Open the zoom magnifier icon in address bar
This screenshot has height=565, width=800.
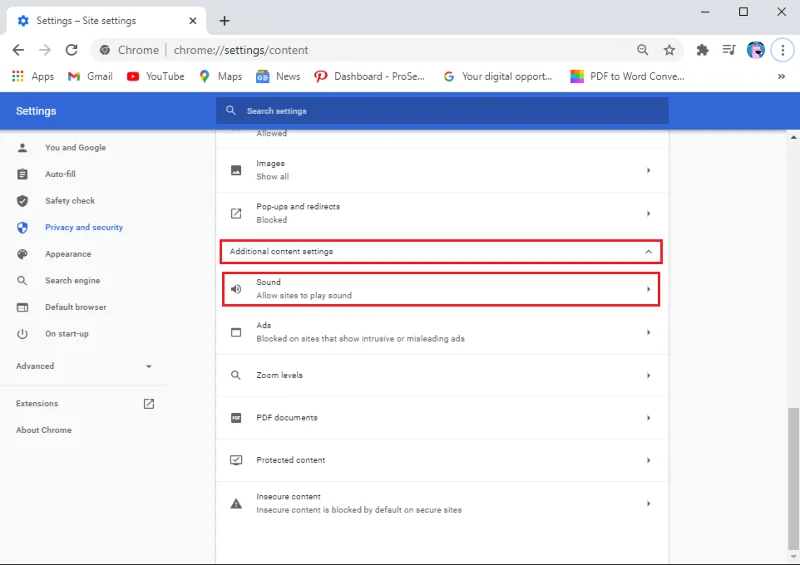642,50
